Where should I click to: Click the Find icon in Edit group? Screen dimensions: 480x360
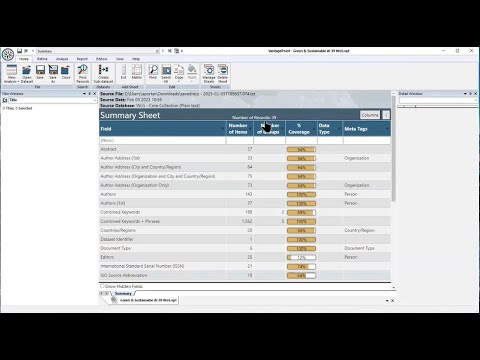pyautogui.click(x=153, y=72)
